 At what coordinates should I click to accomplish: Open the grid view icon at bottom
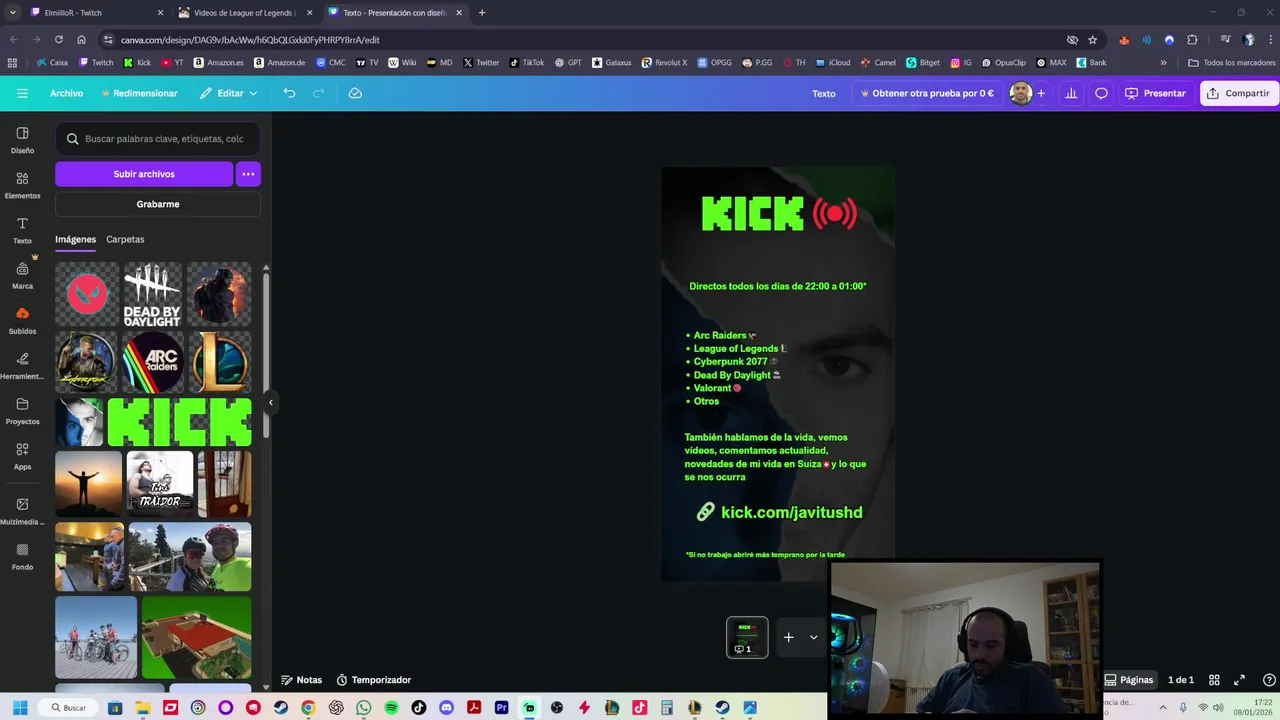[1214, 680]
